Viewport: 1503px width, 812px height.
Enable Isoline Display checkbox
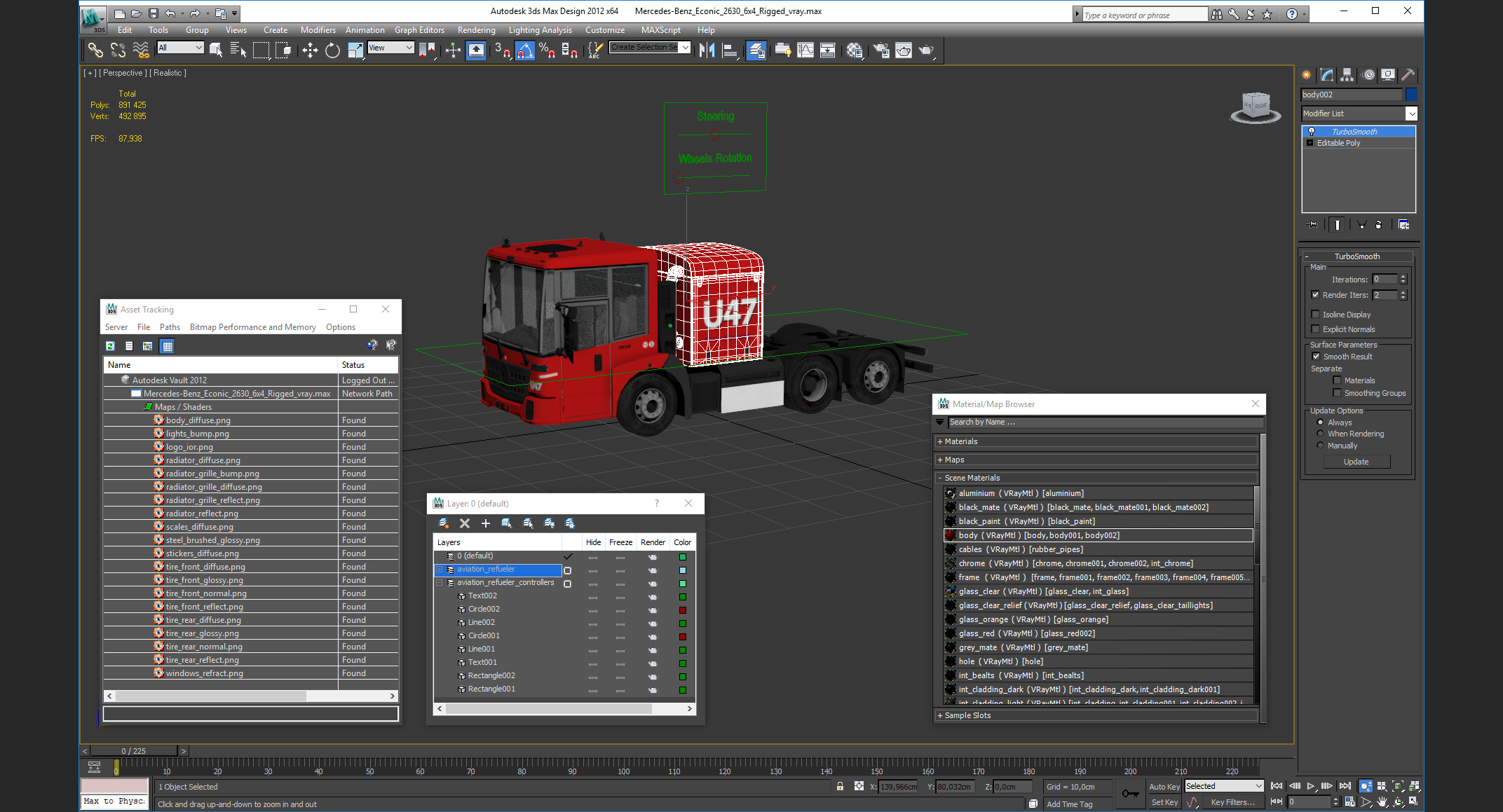tap(1316, 315)
